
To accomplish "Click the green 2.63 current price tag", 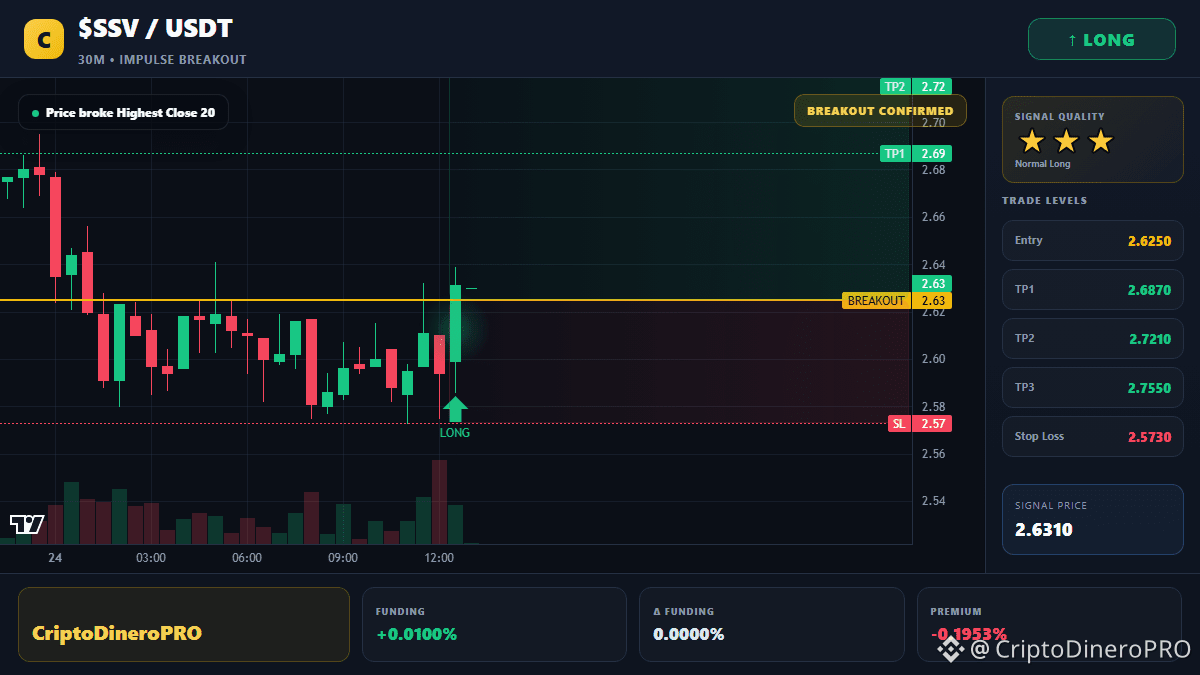I will 931,283.
